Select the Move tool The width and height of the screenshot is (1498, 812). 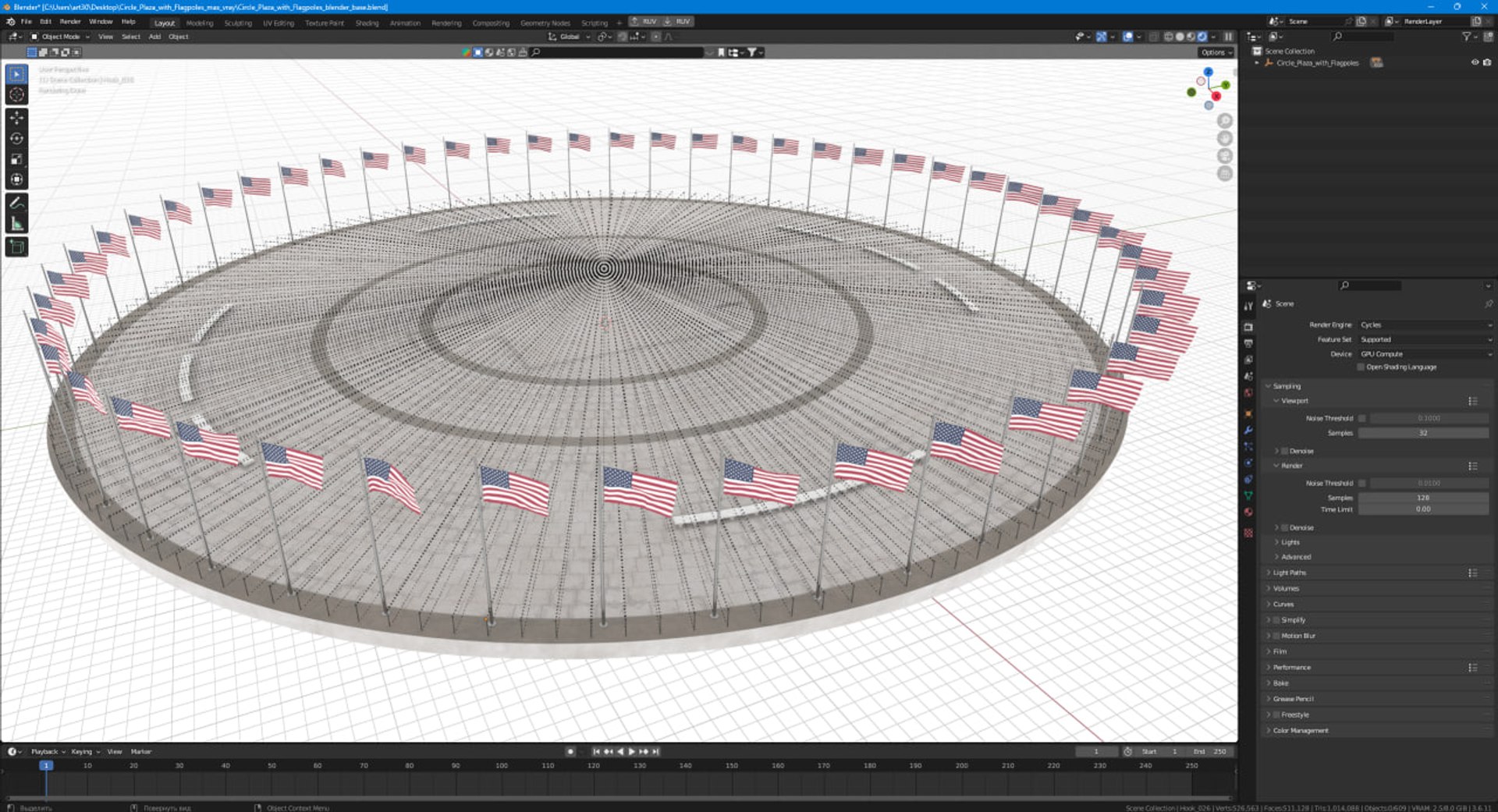16,118
